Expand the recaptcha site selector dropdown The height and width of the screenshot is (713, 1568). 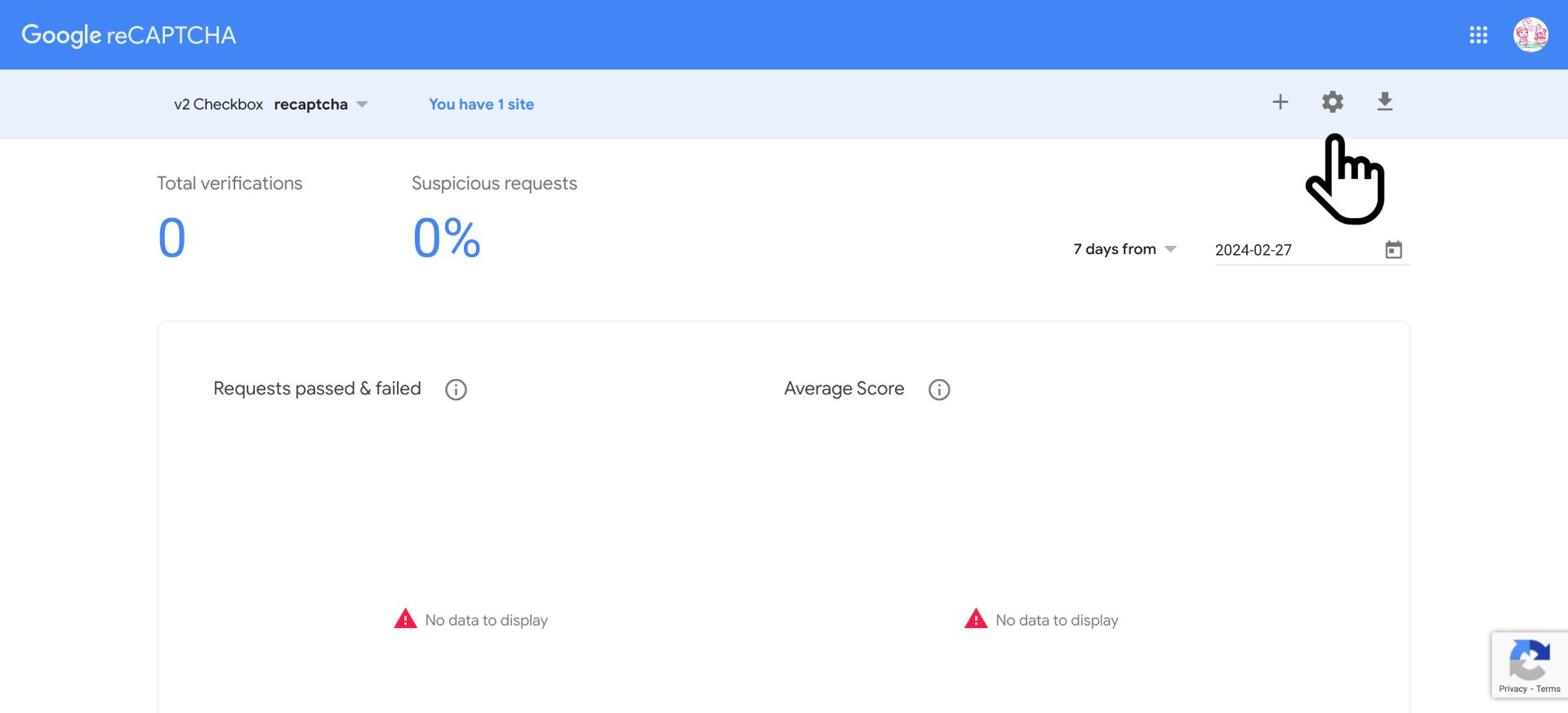pos(362,105)
